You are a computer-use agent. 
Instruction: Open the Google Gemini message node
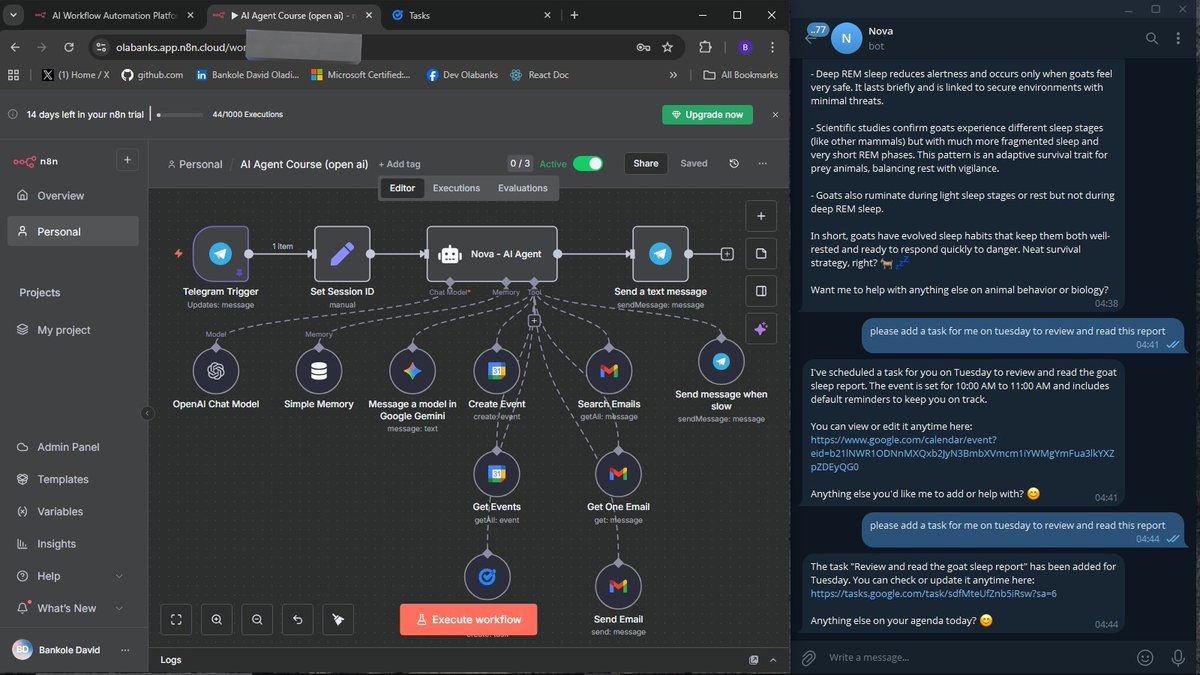[x=412, y=371]
